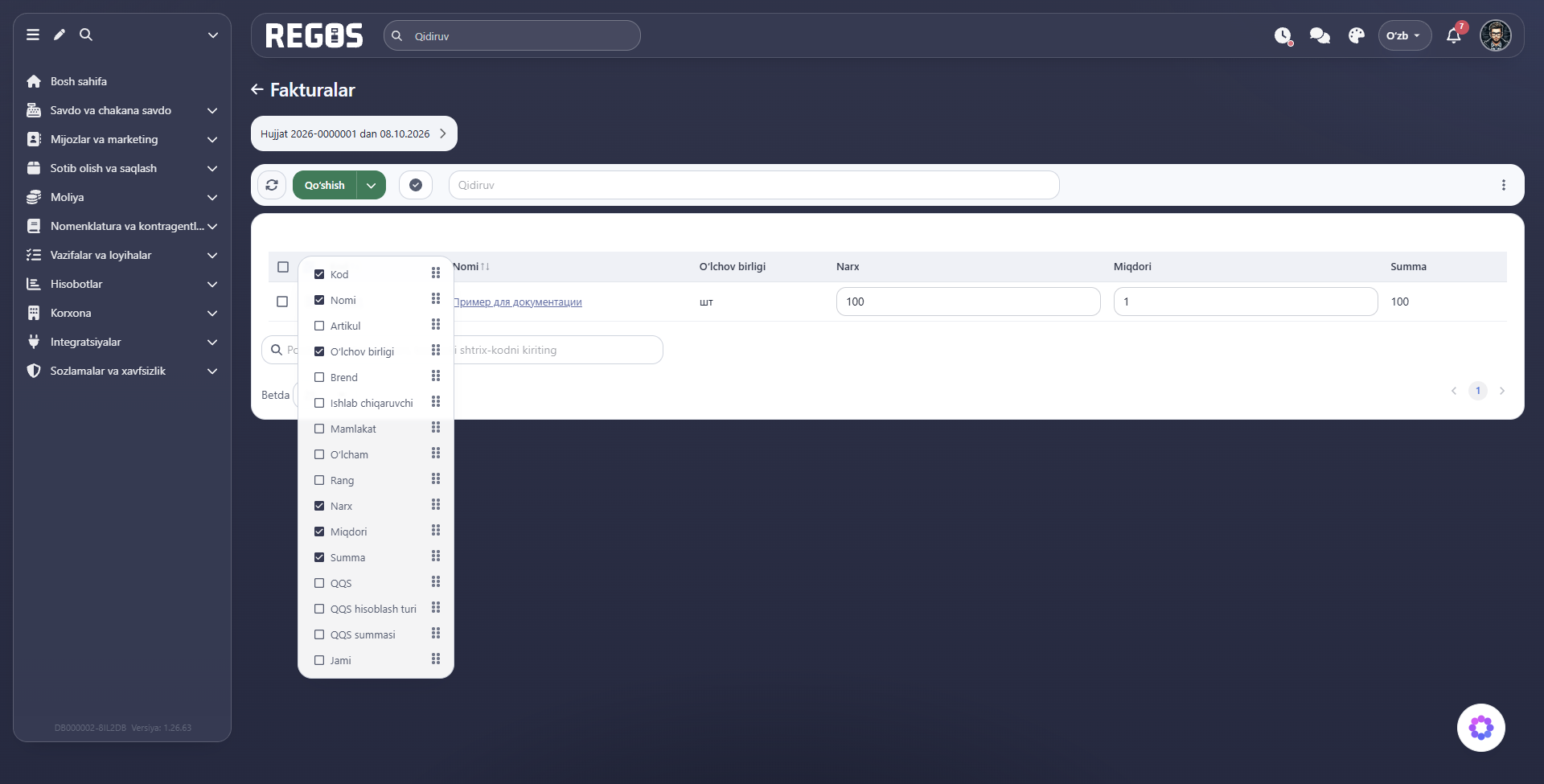Open the flower assistant floating button
The height and width of the screenshot is (784, 1544).
coord(1481,728)
